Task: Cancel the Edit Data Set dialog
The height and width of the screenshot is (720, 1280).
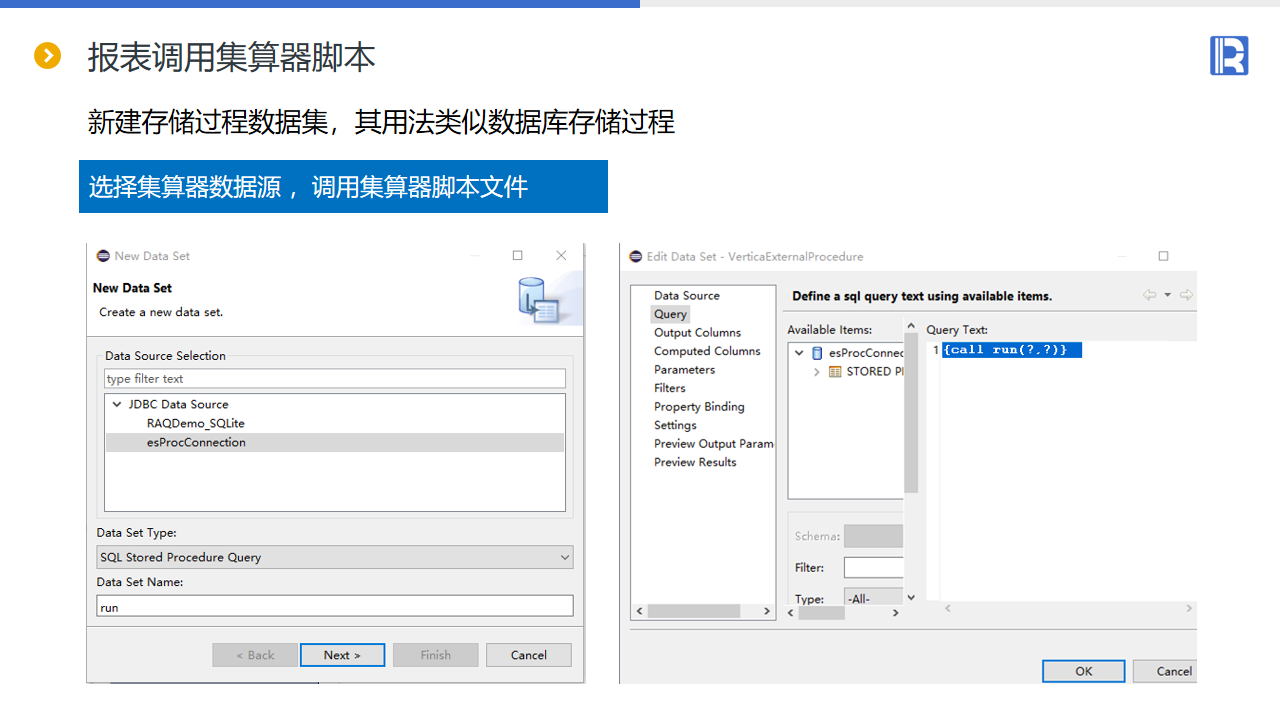Action: (1166, 671)
